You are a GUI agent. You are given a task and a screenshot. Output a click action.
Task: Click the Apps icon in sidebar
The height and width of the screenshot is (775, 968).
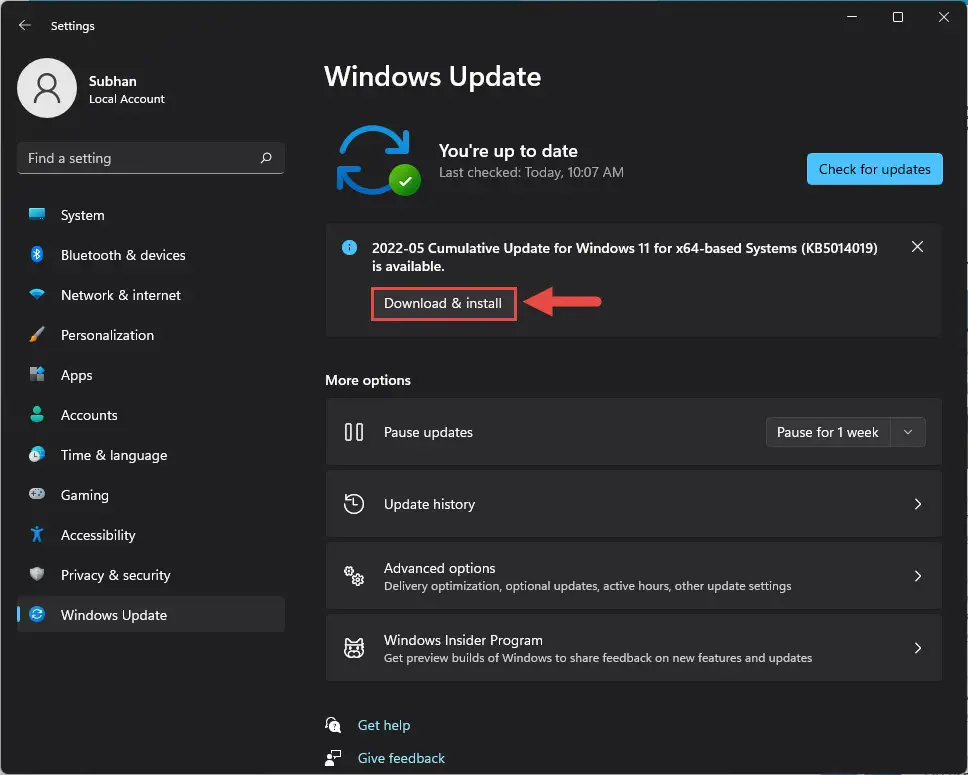[37, 374]
